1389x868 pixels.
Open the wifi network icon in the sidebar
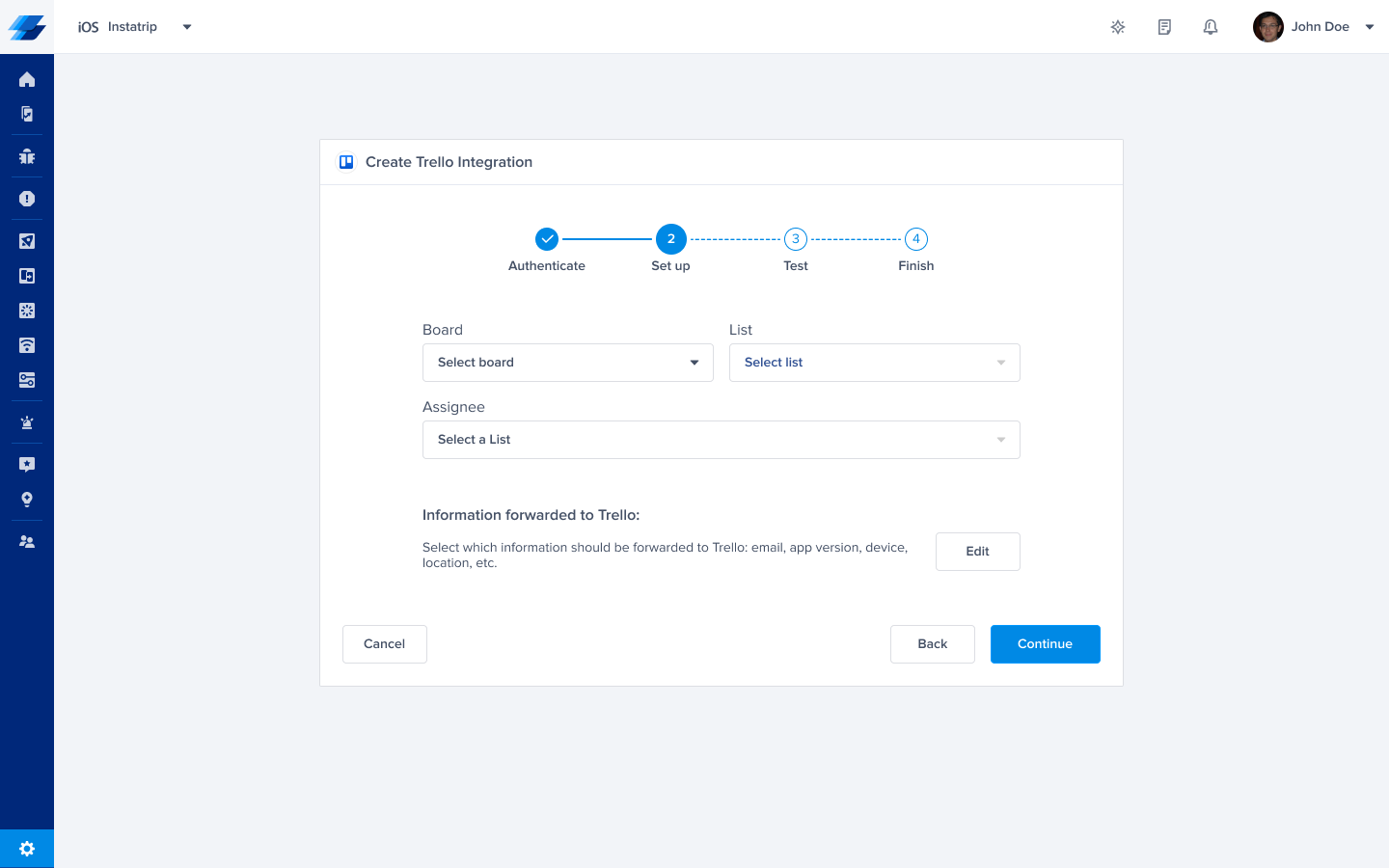[27, 345]
